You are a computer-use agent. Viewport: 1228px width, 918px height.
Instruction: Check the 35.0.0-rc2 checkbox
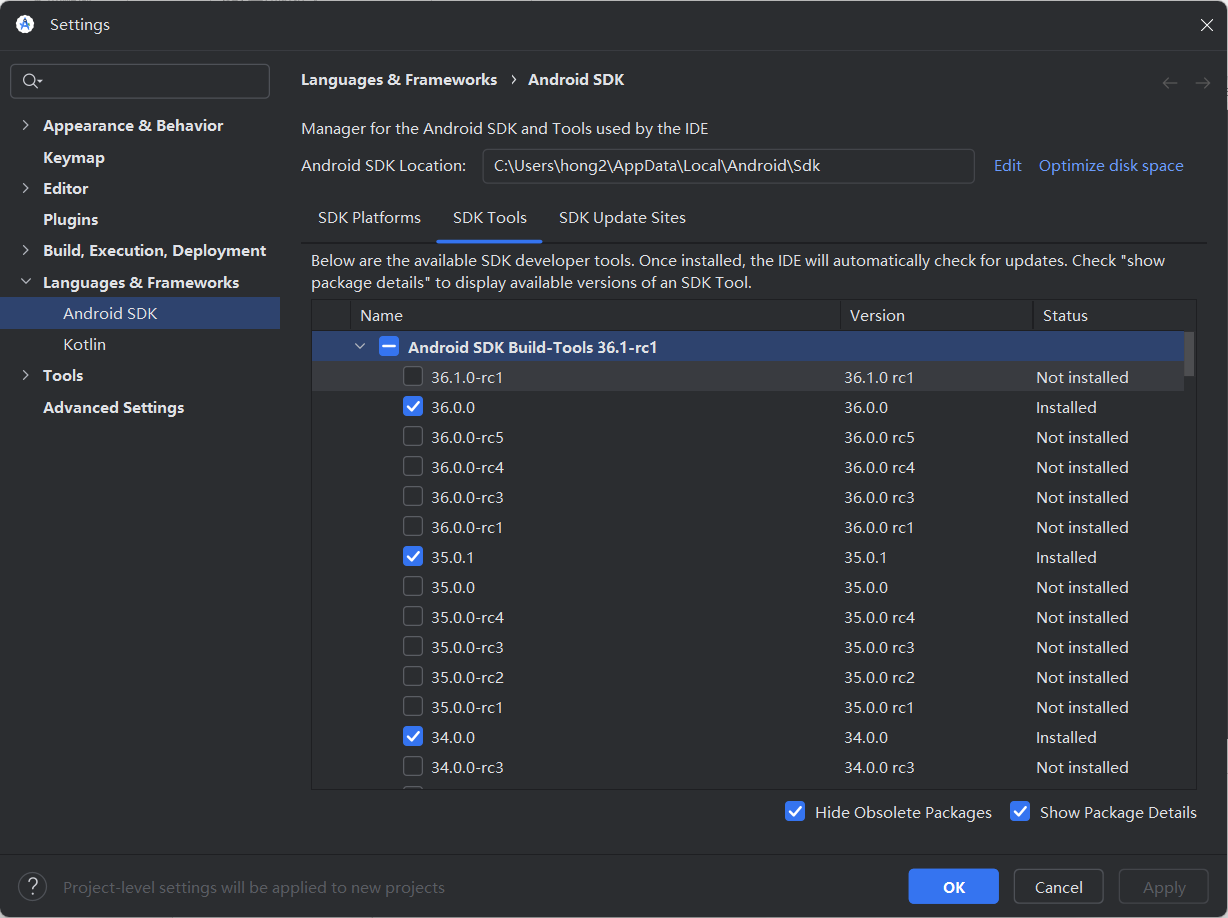point(413,677)
